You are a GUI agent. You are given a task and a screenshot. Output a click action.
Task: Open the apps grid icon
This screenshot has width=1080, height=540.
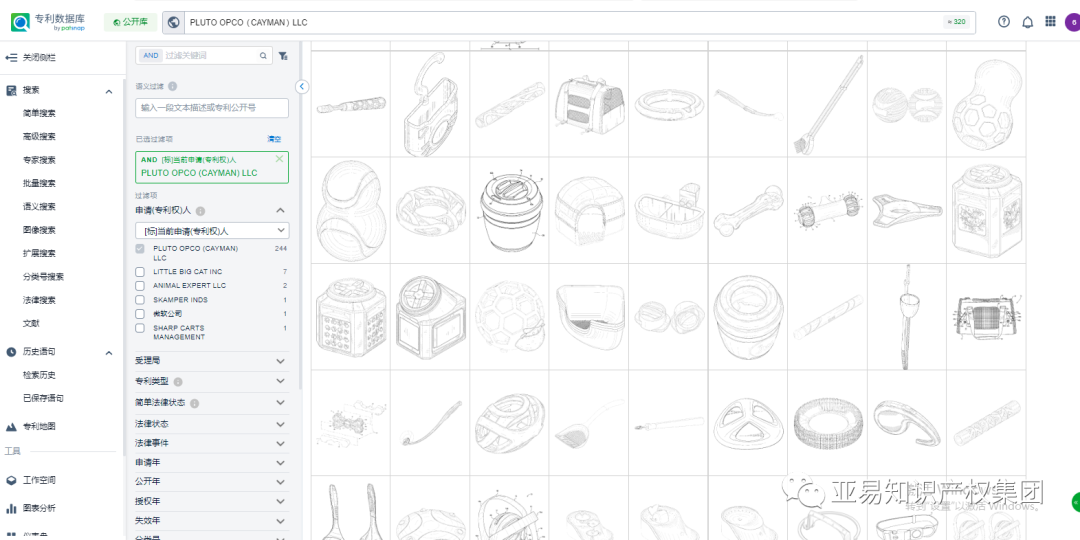[x=1050, y=22]
